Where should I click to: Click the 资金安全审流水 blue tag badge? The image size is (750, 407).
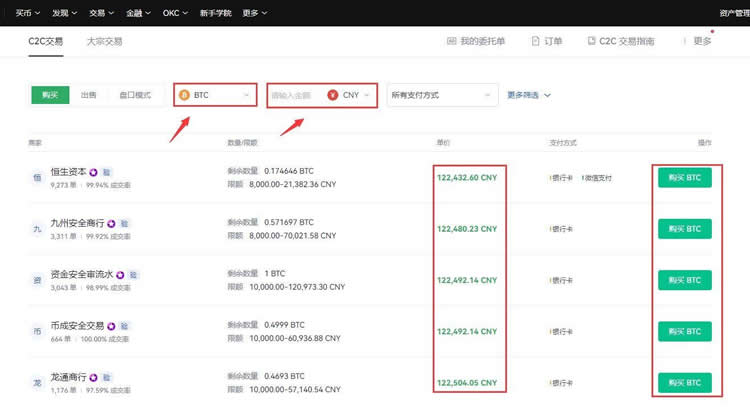coord(133,275)
